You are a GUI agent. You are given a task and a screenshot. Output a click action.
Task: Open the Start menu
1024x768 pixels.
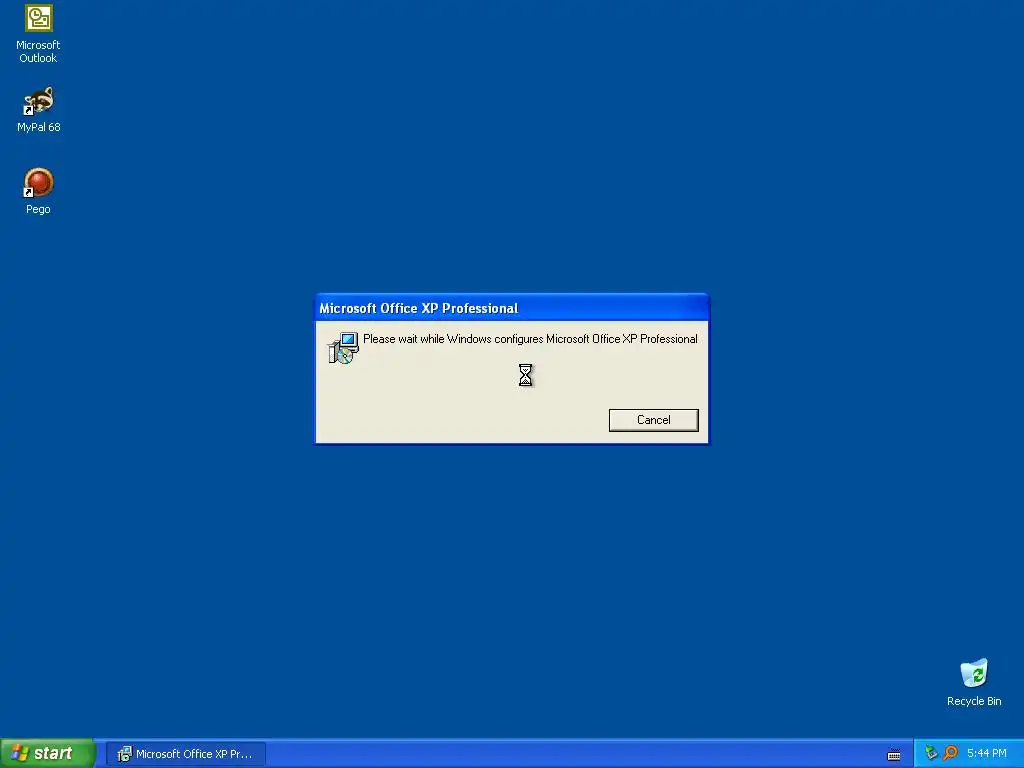click(x=48, y=754)
